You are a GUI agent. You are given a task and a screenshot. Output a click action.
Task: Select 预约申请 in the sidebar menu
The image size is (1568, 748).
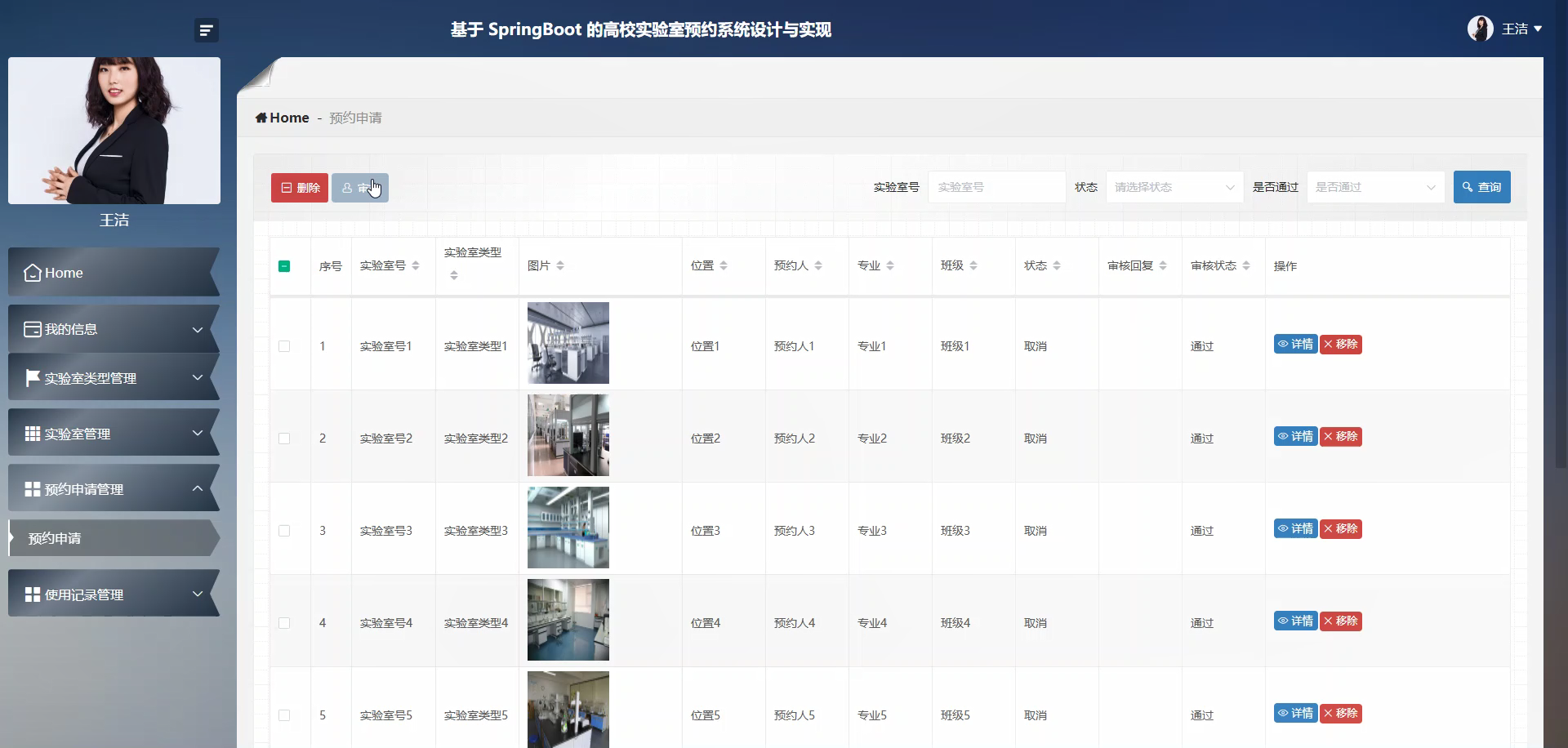tap(54, 539)
